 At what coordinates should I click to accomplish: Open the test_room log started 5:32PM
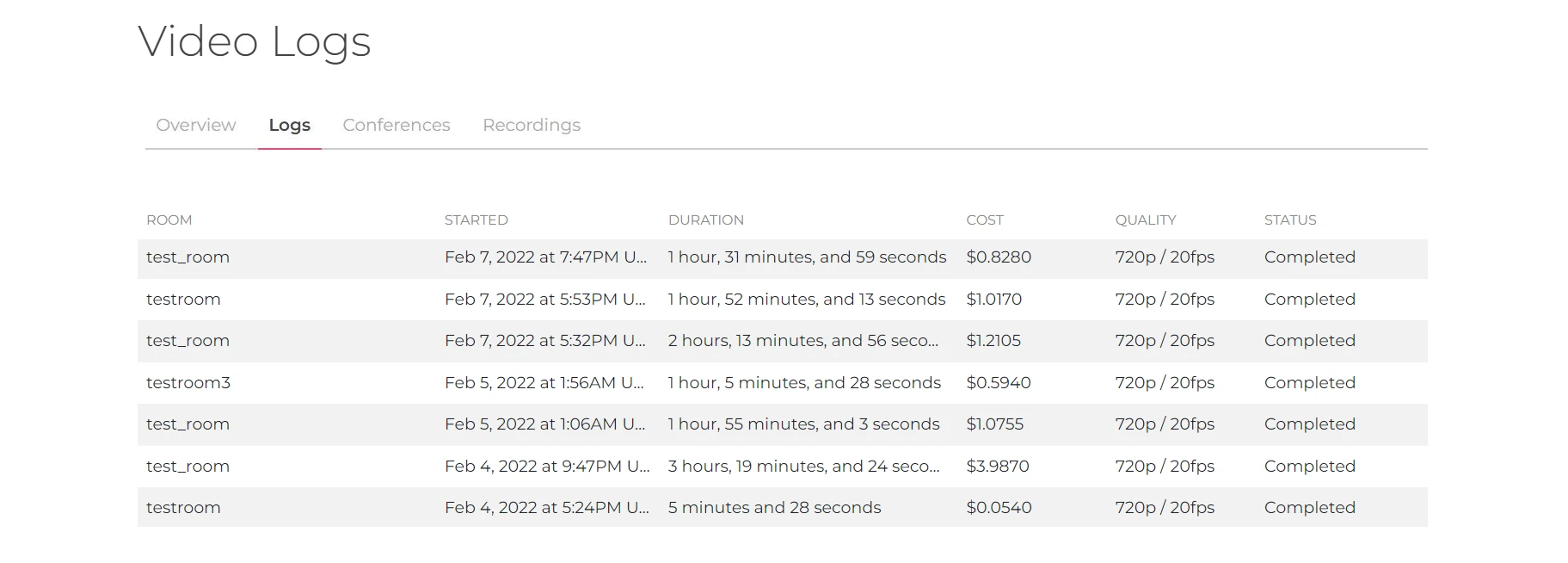tap(188, 341)
